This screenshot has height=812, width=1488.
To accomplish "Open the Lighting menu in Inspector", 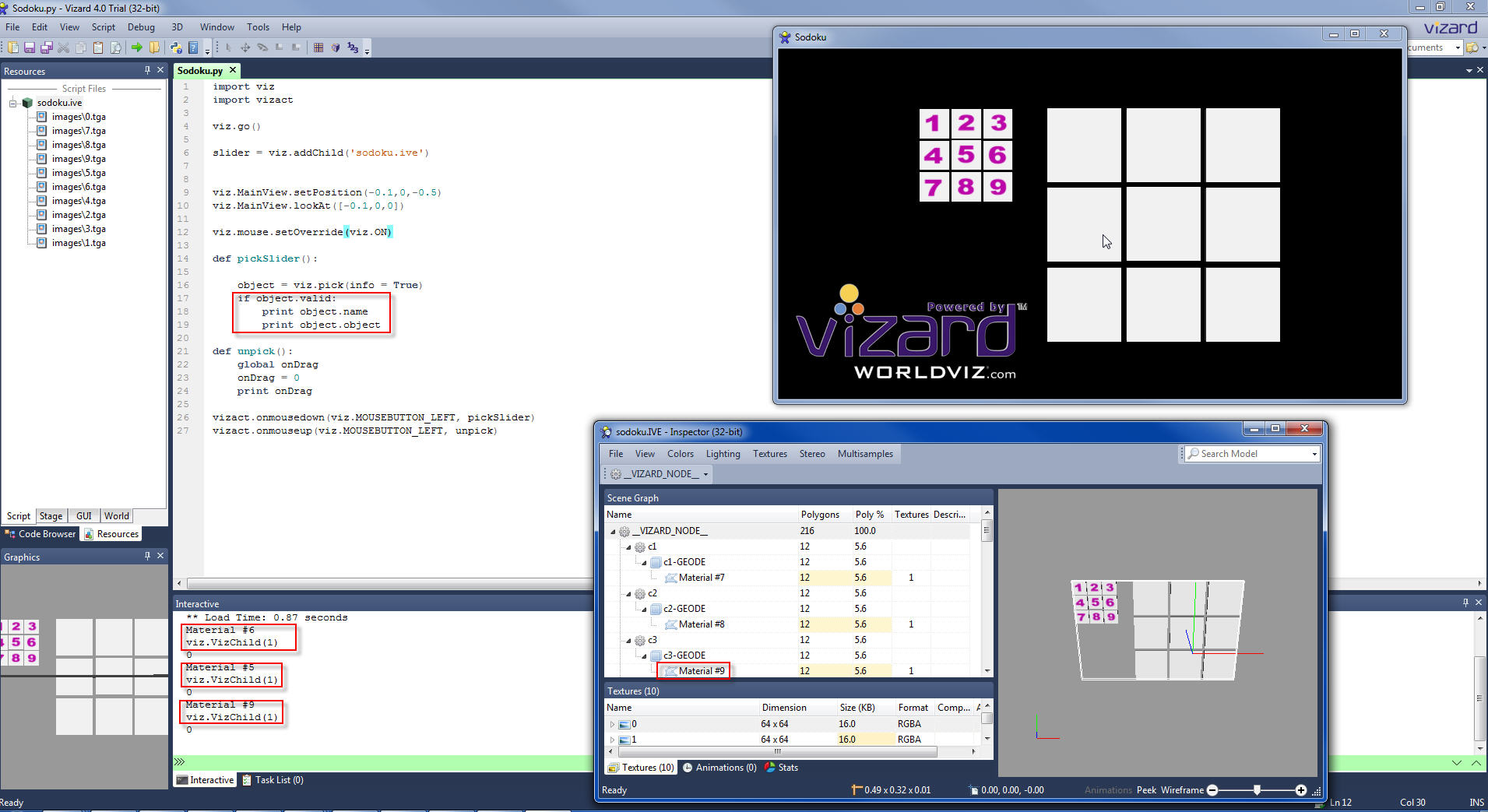I will (x=723, y=454).
